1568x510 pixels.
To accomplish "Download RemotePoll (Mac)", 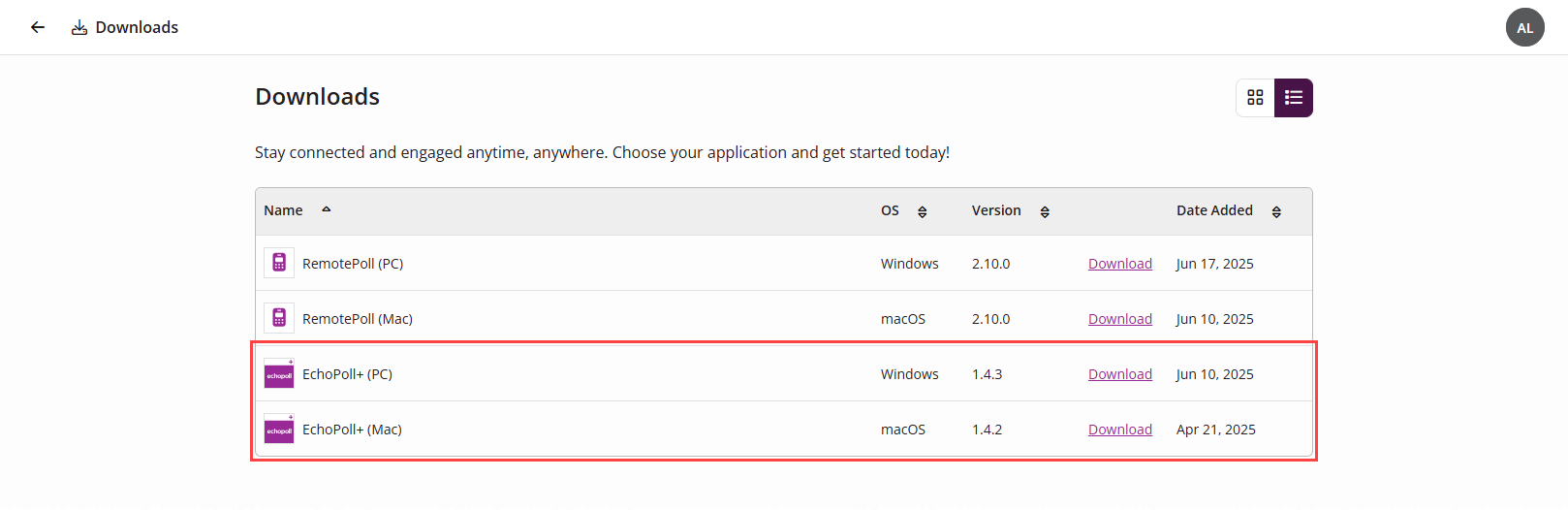I will (x=1120, y=319).
